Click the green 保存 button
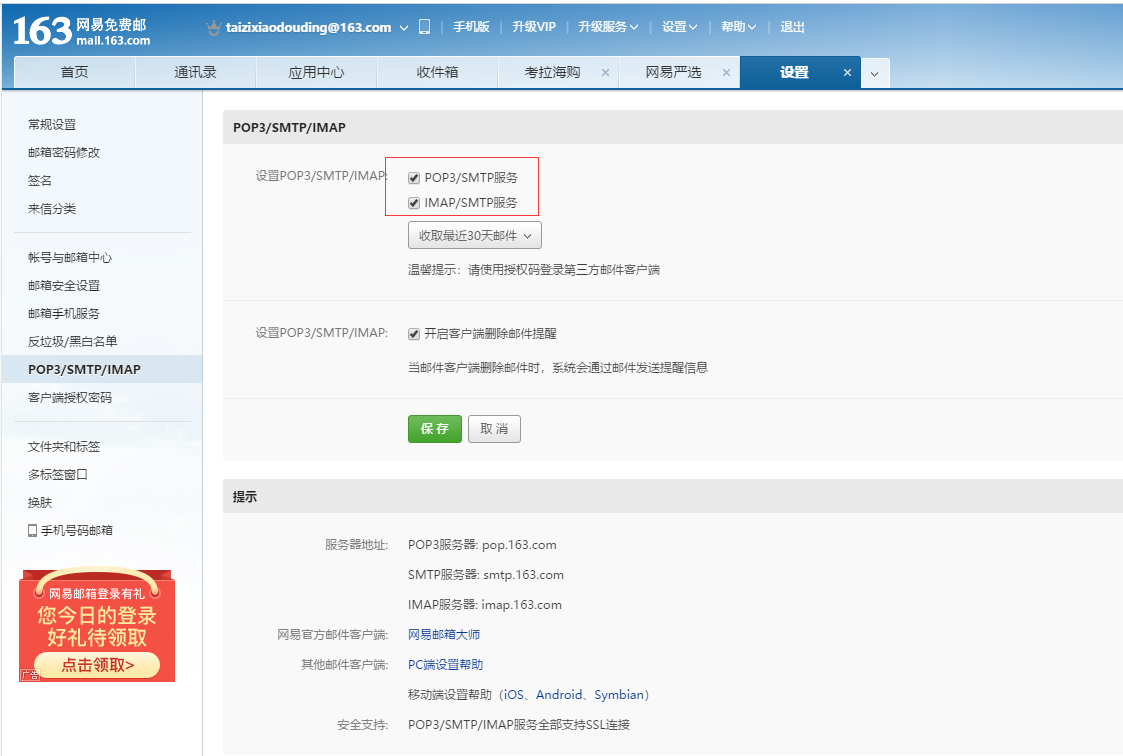The image size is (1123, 756). point(435,429)
